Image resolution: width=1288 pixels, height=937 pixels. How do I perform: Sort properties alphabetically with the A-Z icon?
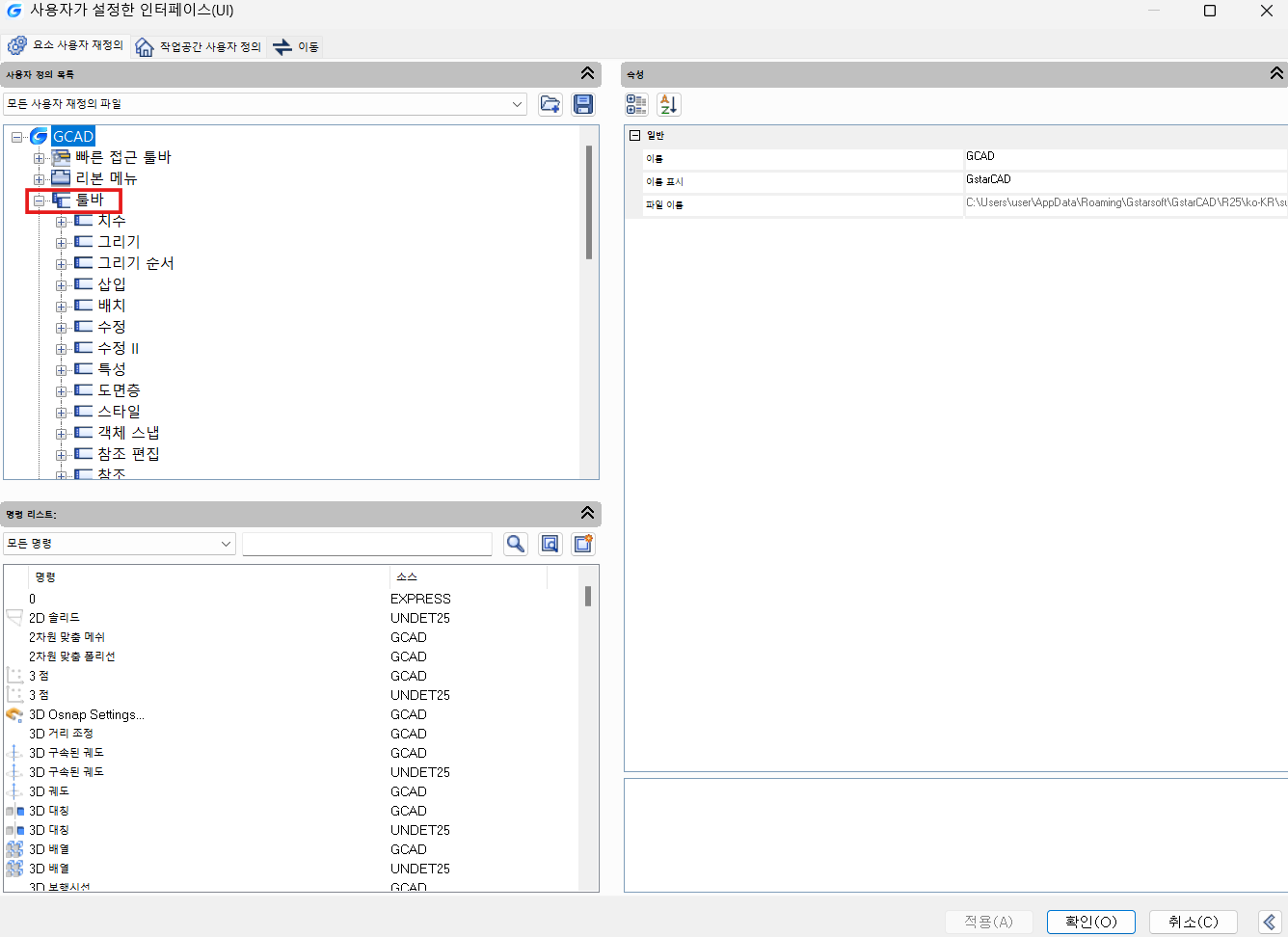[x=669, y=104]
